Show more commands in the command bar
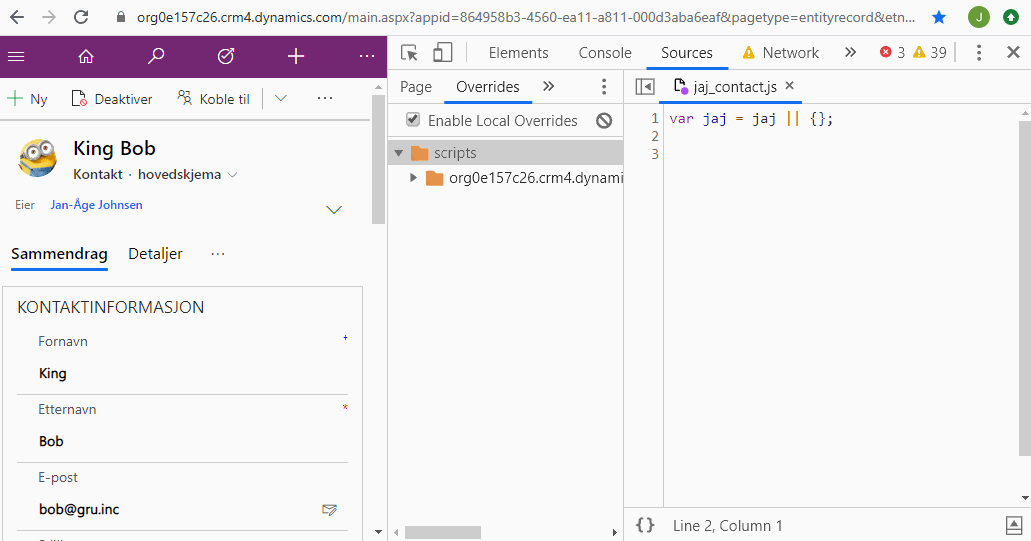This screenshot has height=541, width=1031. [325, 98]
